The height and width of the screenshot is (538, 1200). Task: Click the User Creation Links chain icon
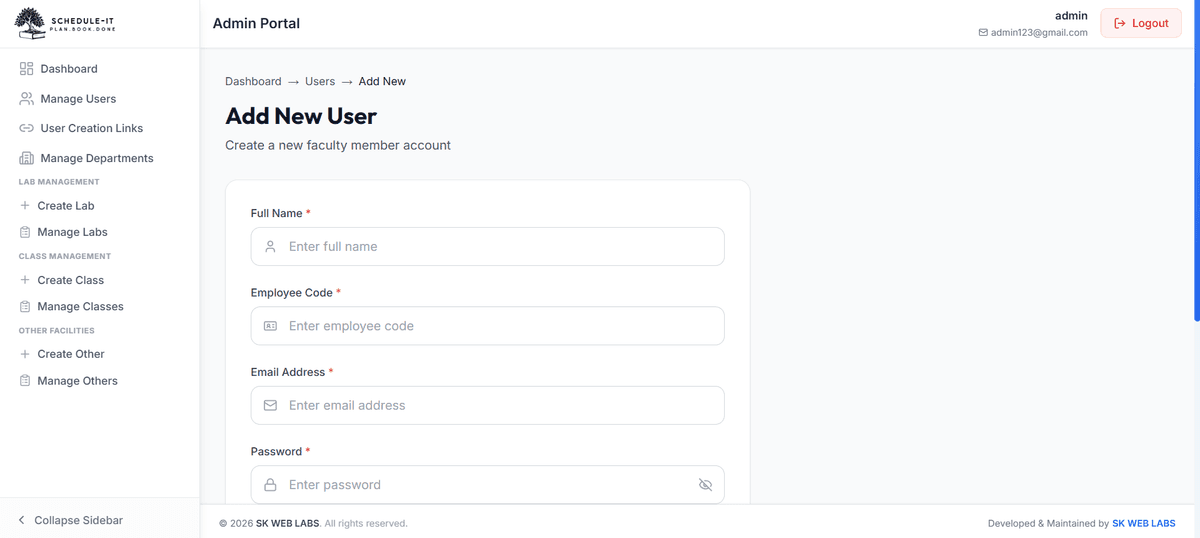click(x=26, y=128)
